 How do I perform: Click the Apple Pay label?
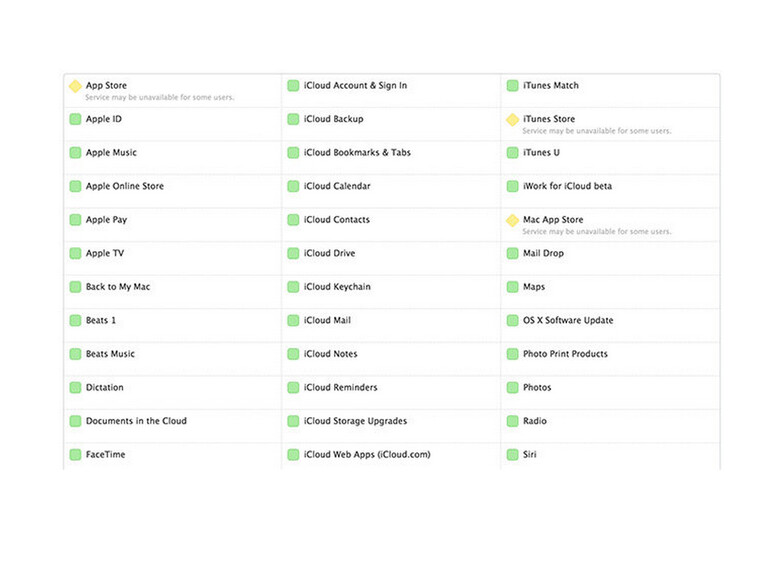click(106, 220)
